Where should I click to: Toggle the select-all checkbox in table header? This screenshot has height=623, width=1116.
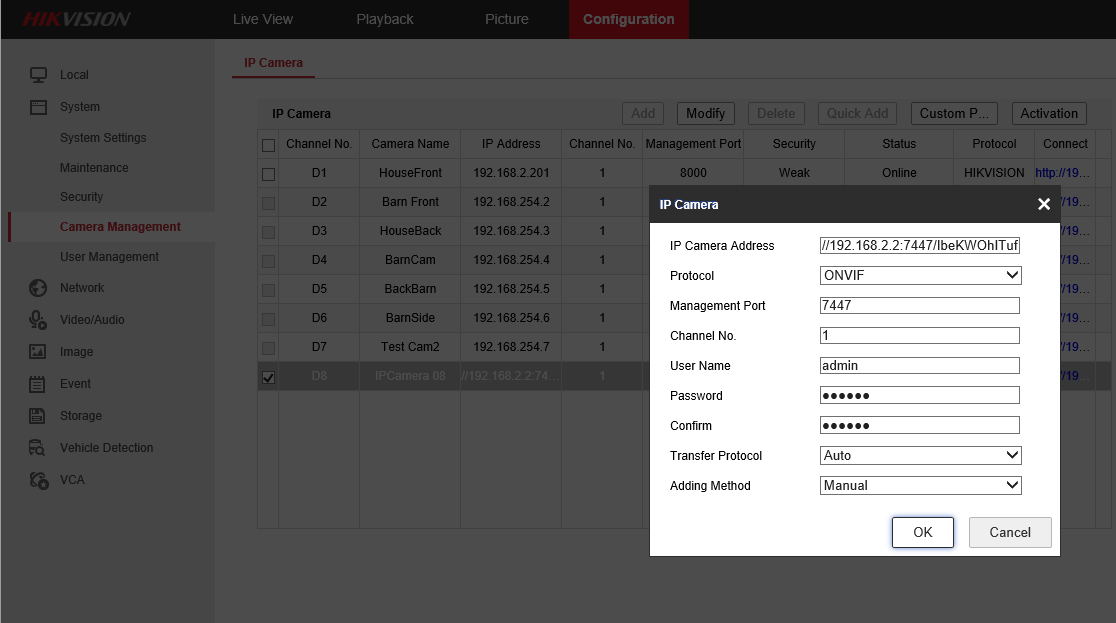pyautogui.click(x=268, y=145)
